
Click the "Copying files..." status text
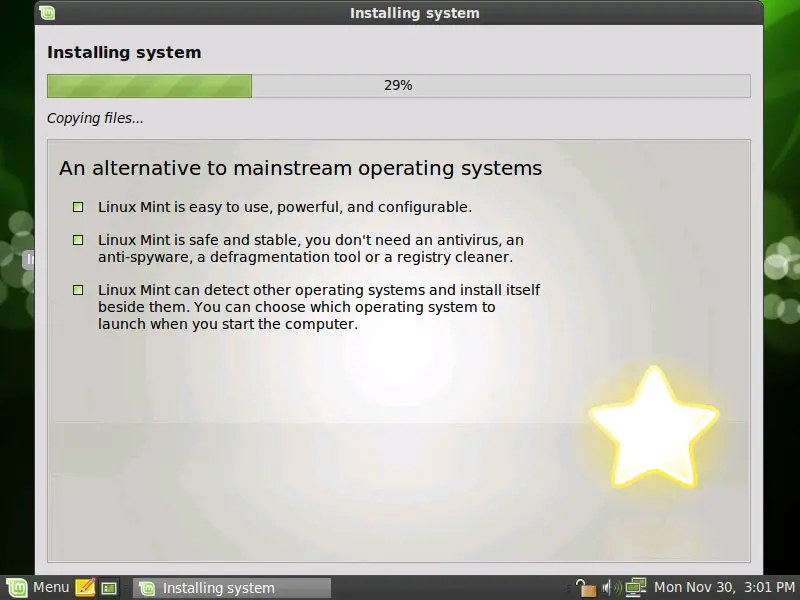[x=95, y=118]
